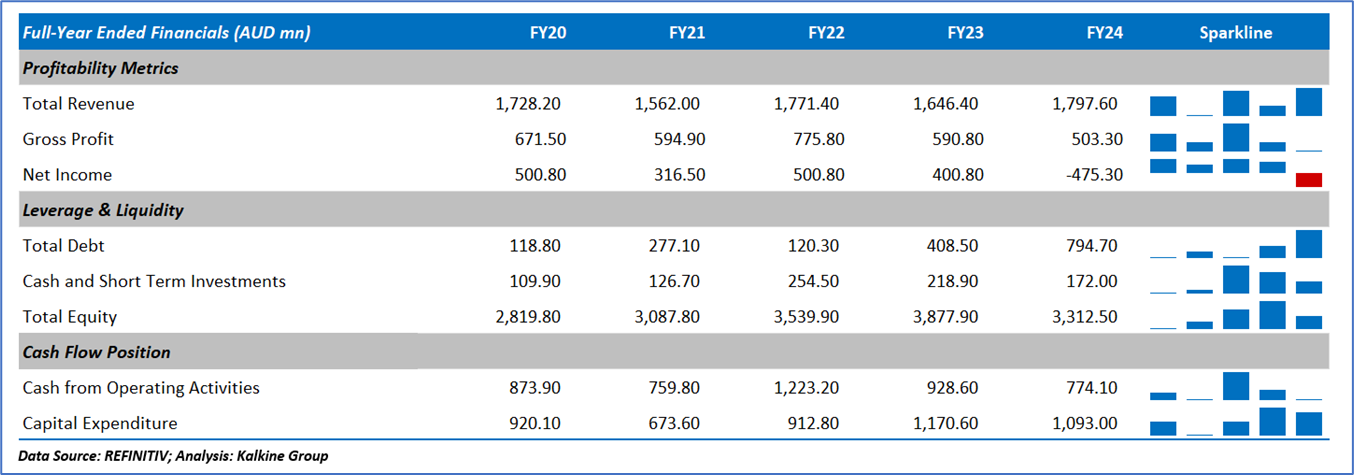Select the Capital Expenditure sparkline chart
1354x475 pixels.
click(1236, 422)
